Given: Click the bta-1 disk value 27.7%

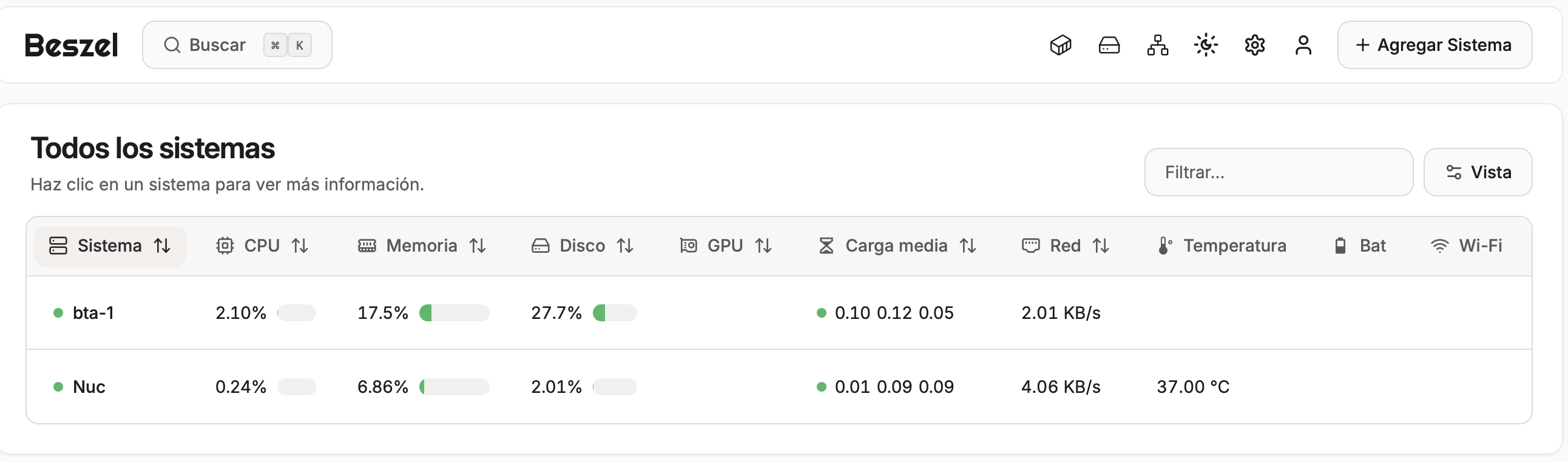Looking at the screenshot, I should pyautogui.click(x=556, y=313).
